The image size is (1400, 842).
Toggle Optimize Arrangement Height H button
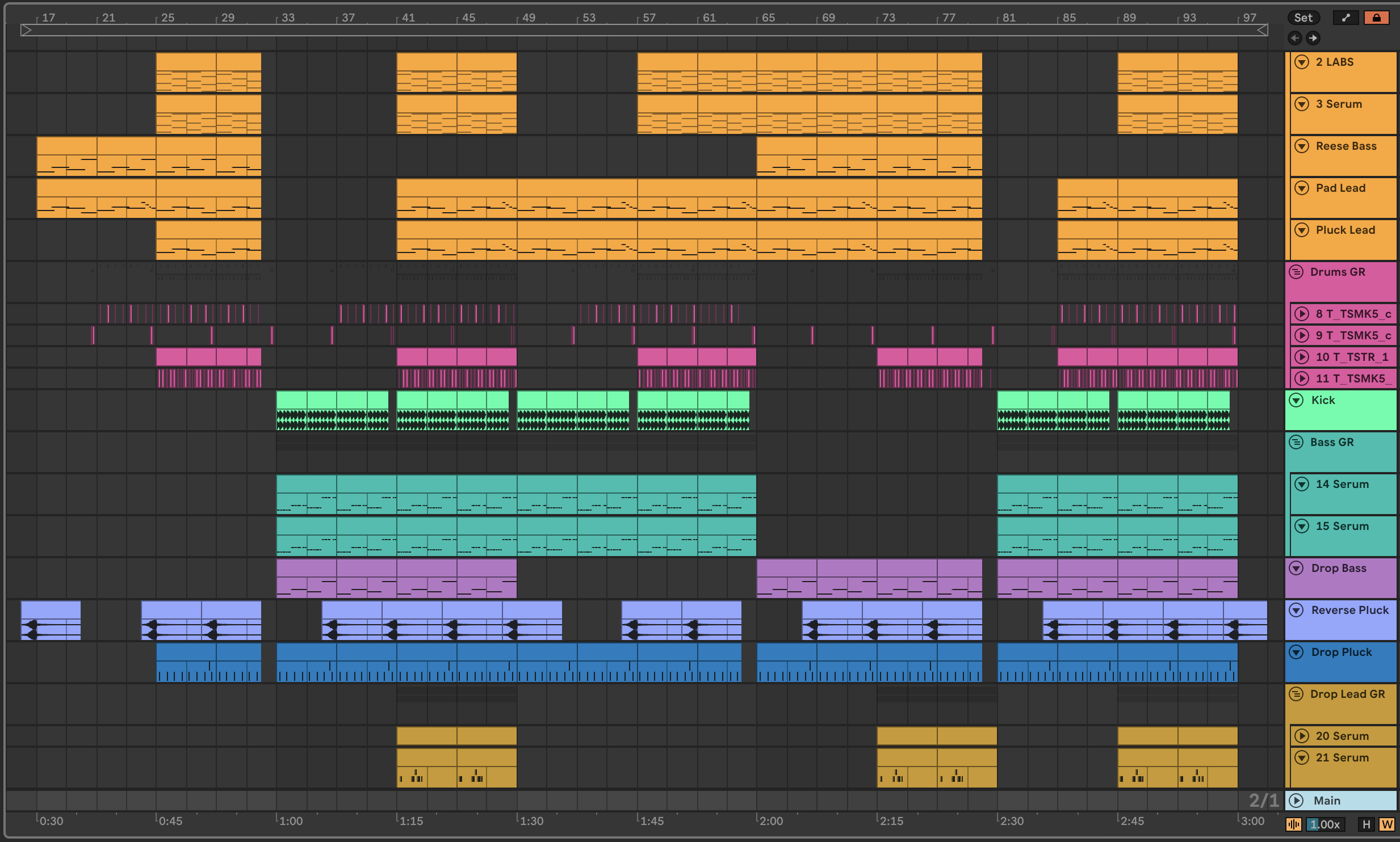click(x=1366, y=824)
